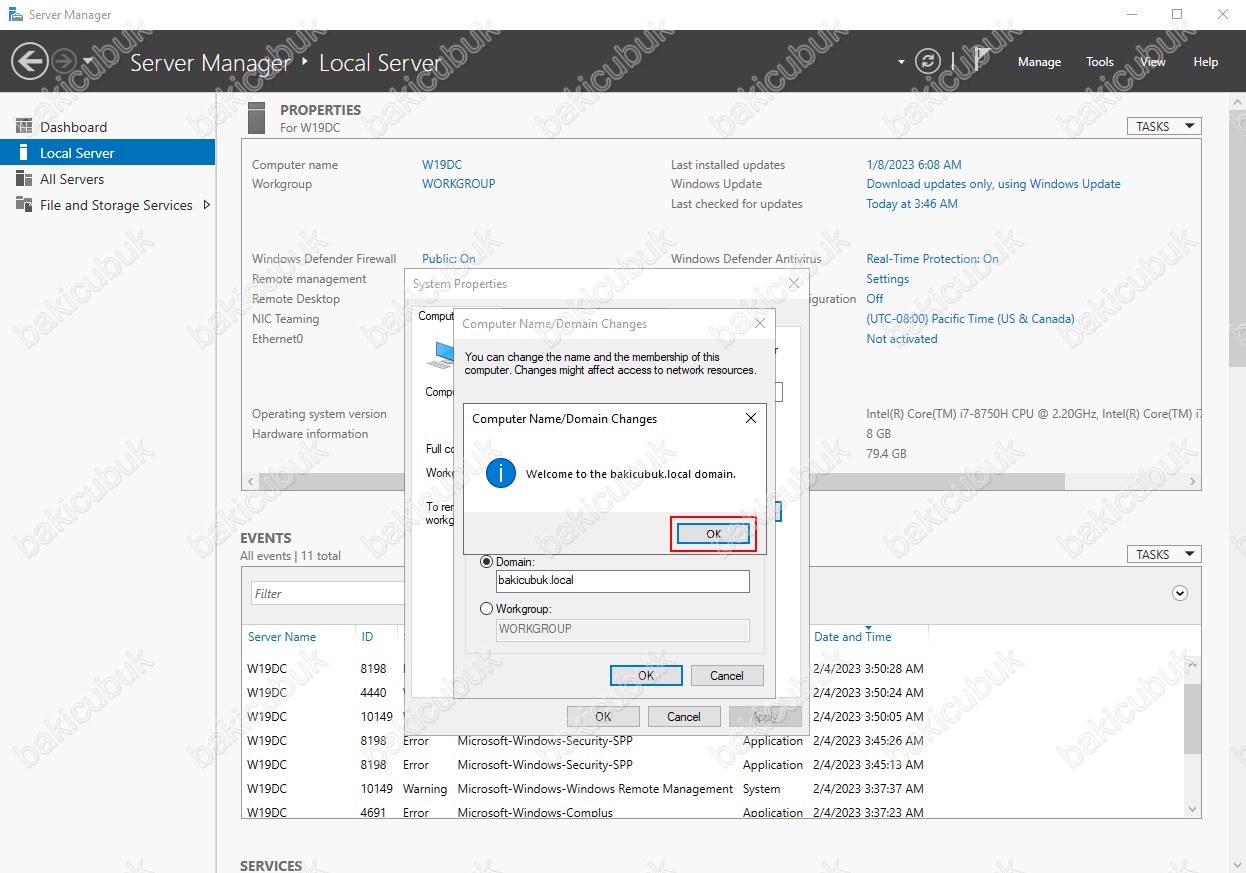Close the Welcome message dialog with X

click(751, 419)
